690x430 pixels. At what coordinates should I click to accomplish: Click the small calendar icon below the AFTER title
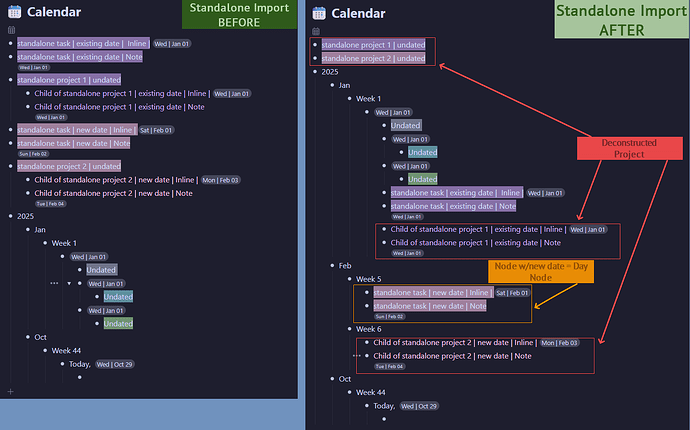click(x=316, y=30)
